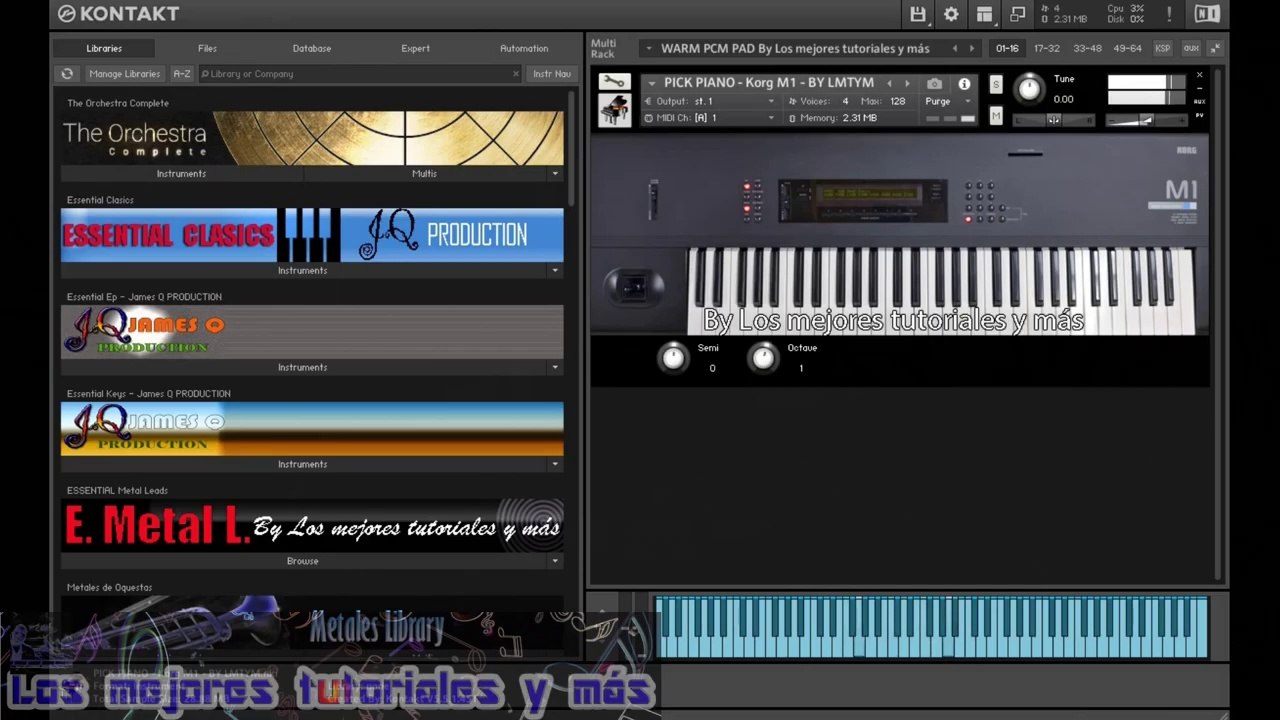
Task: Open the save/files disk menu
Action: point(917,14)
